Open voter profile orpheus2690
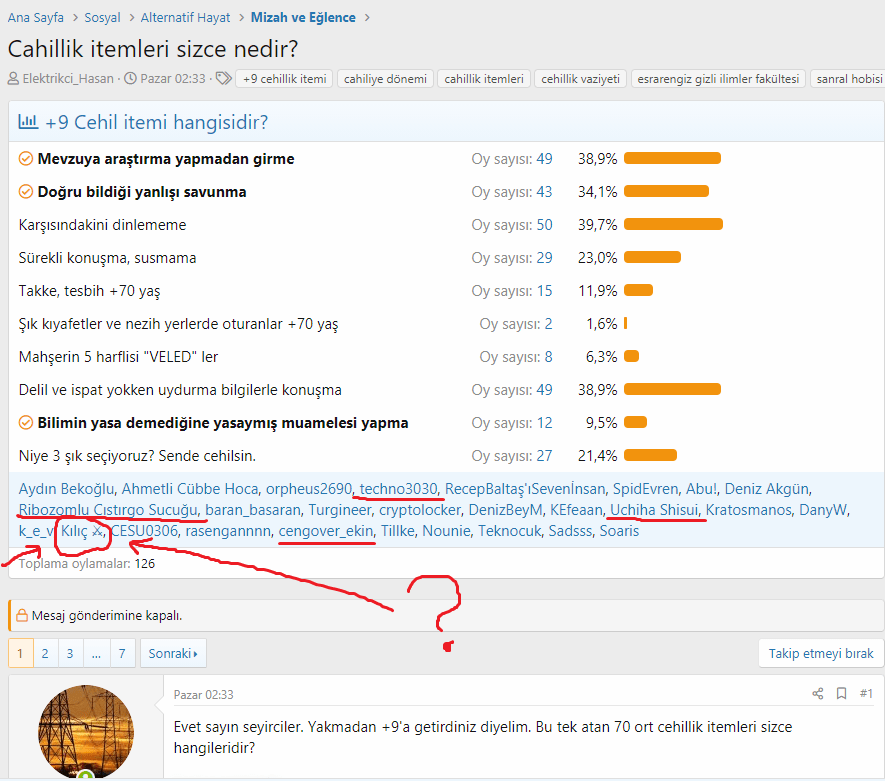 tap(309, 489)
